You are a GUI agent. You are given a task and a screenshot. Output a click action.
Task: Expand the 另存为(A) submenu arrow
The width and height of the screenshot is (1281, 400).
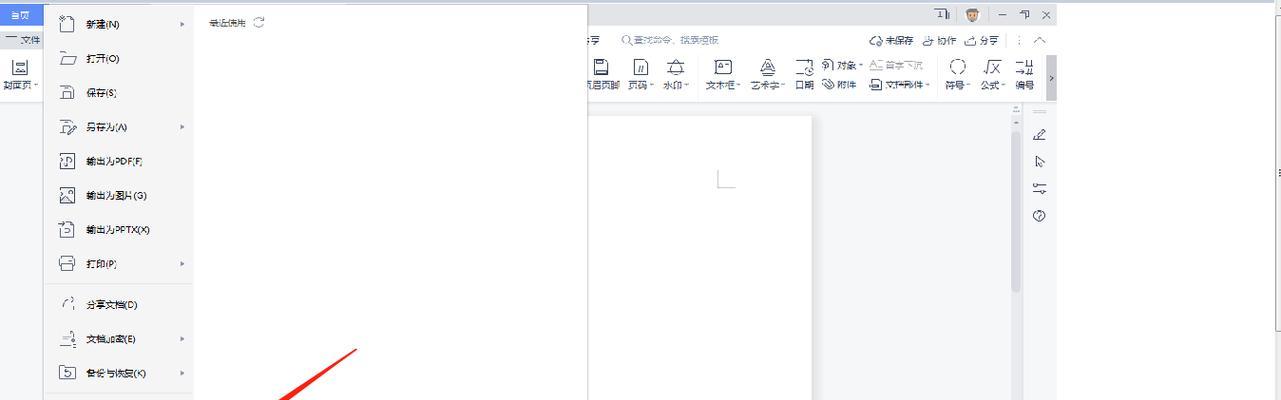182,127
